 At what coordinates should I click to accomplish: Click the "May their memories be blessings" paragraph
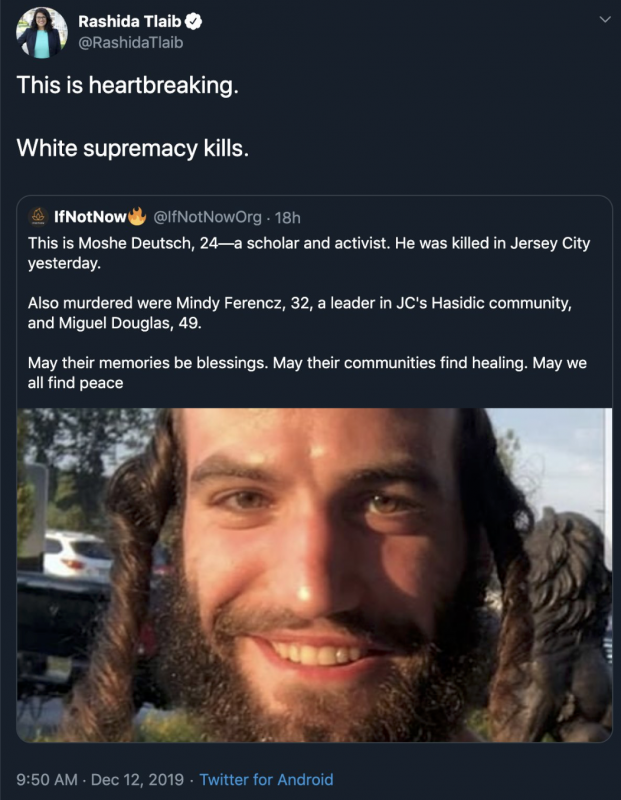(307, 372)
